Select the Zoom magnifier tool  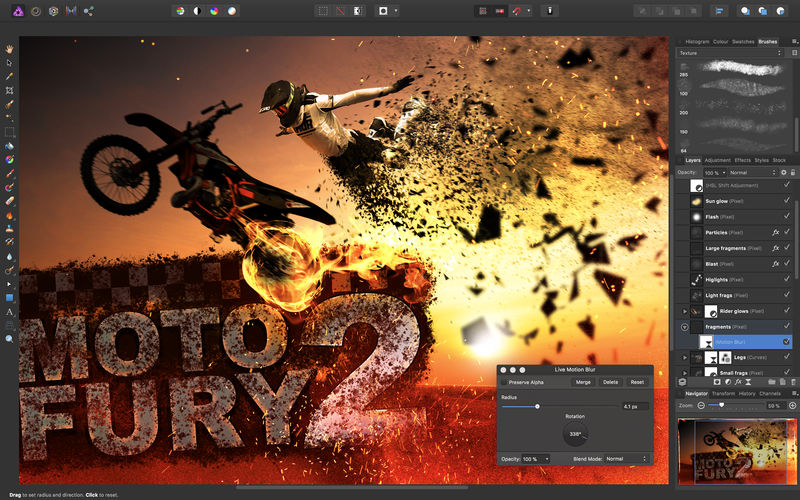9,338
